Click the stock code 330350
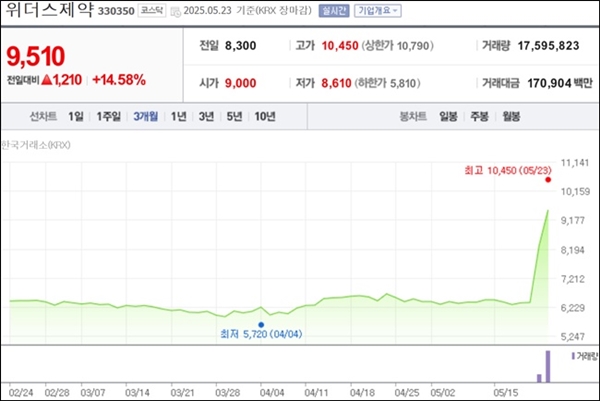600x401 pixels. (x=116, y=11)
